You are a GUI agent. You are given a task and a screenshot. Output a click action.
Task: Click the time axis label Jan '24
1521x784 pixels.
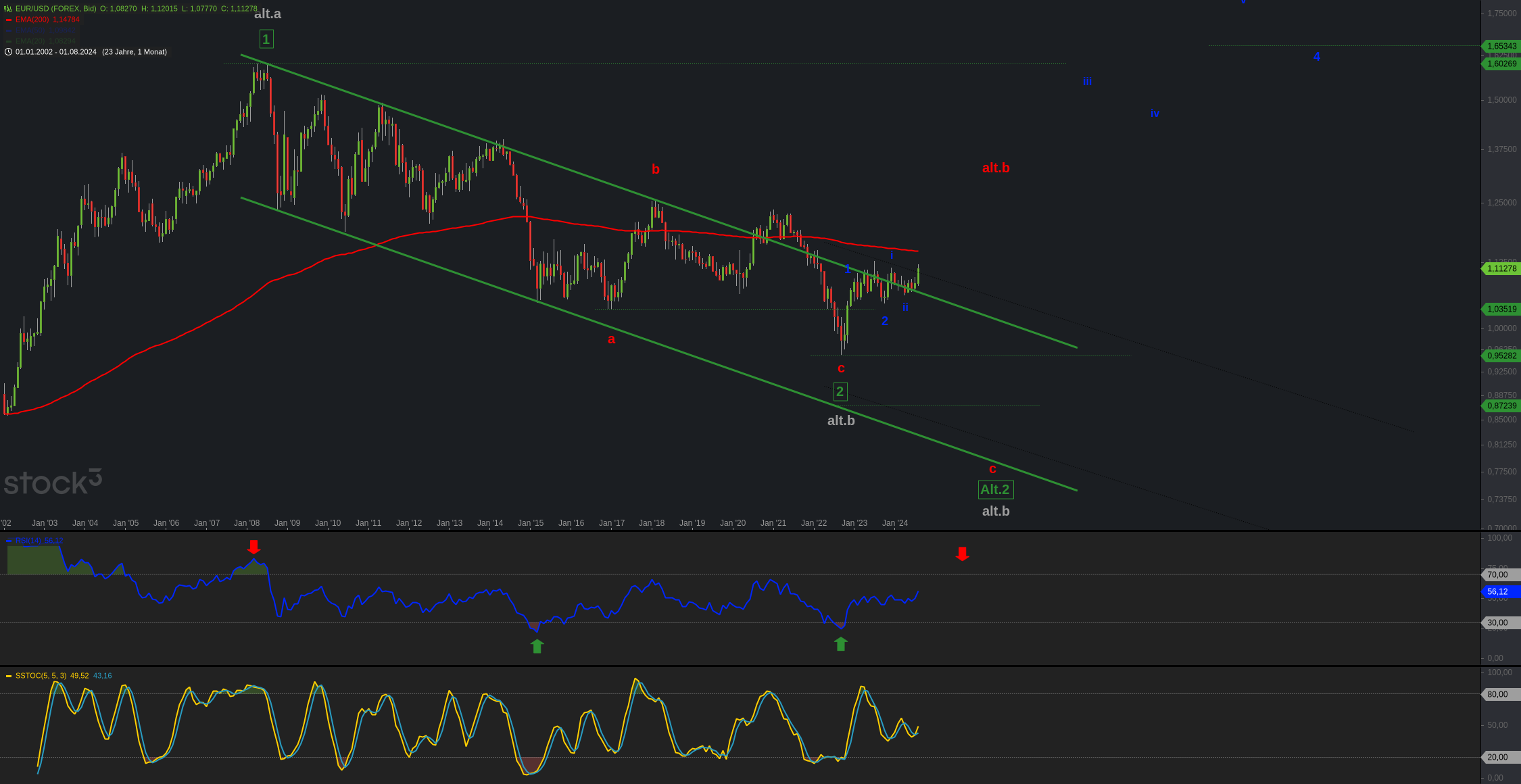pyautogui.click(x=895, y=523)
